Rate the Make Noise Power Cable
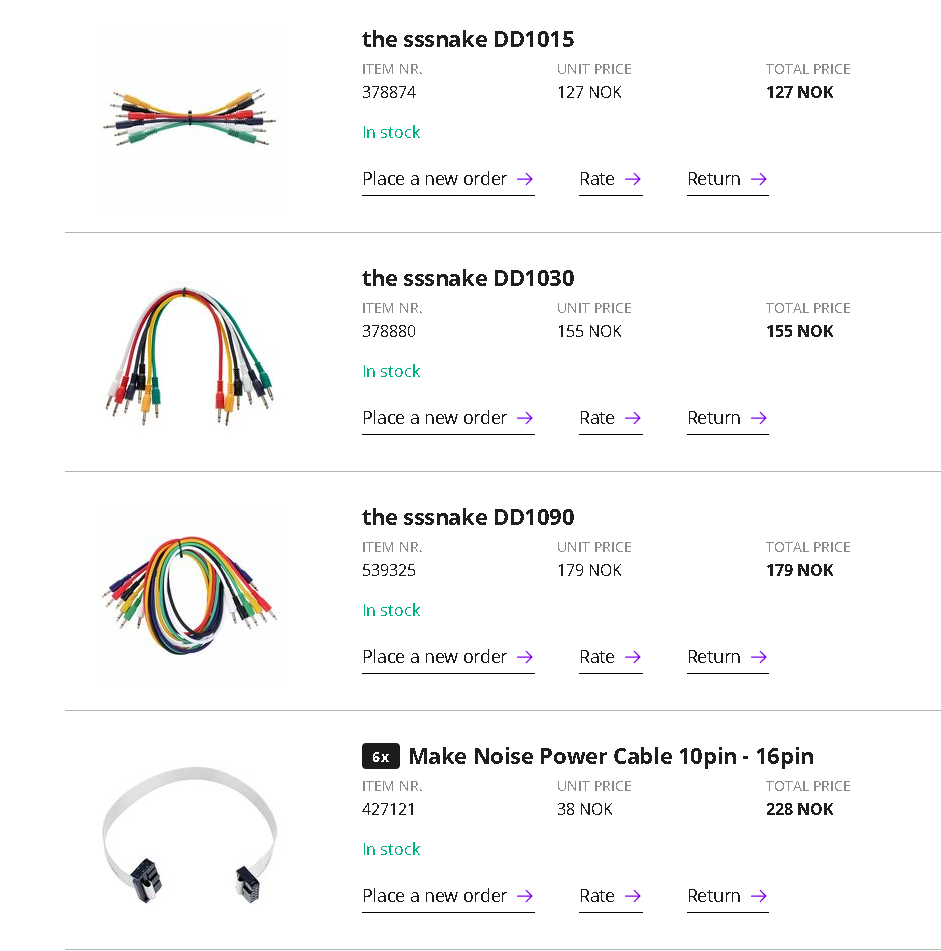This screenshot has height=951, width=941. point(610,896)
